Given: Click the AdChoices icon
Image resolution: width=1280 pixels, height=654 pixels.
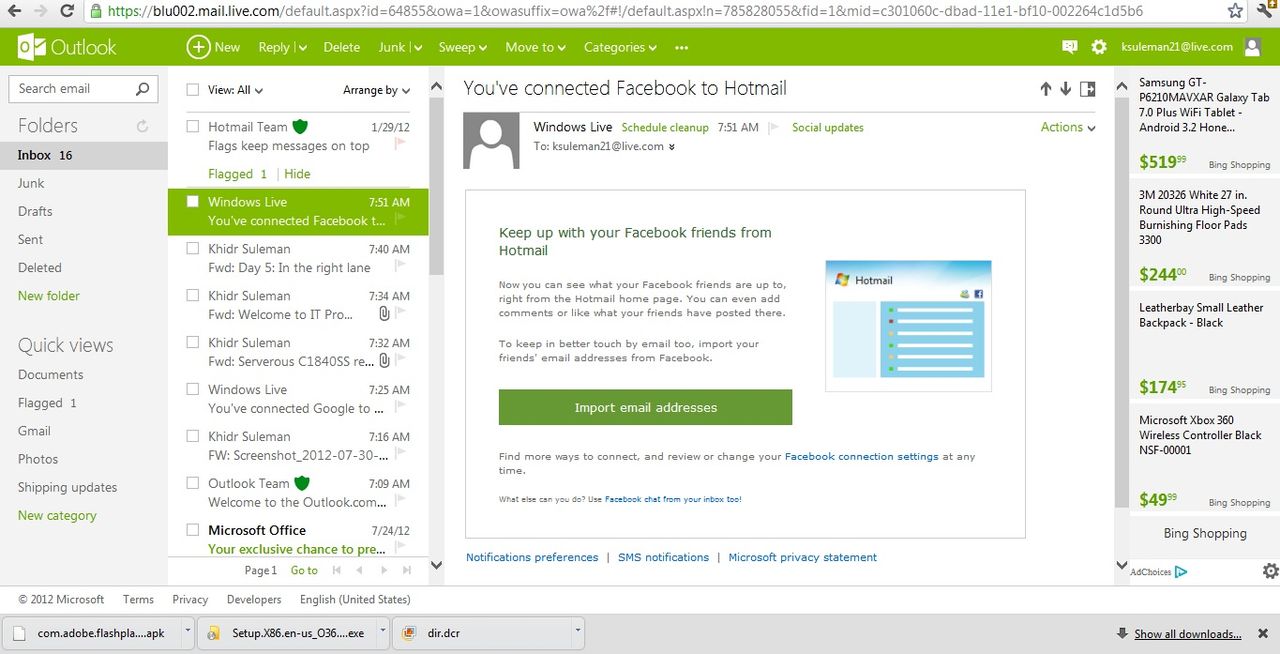Looking at the screenshot, I should (1181, 572).
